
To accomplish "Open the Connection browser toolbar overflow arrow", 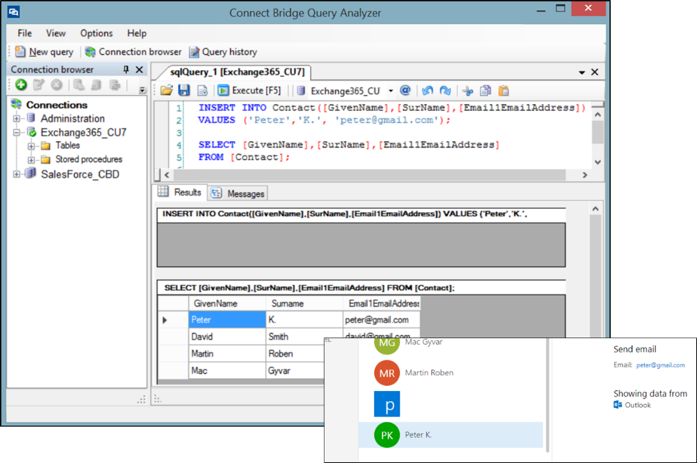I will pyautogui.click(x=142, y=90).
